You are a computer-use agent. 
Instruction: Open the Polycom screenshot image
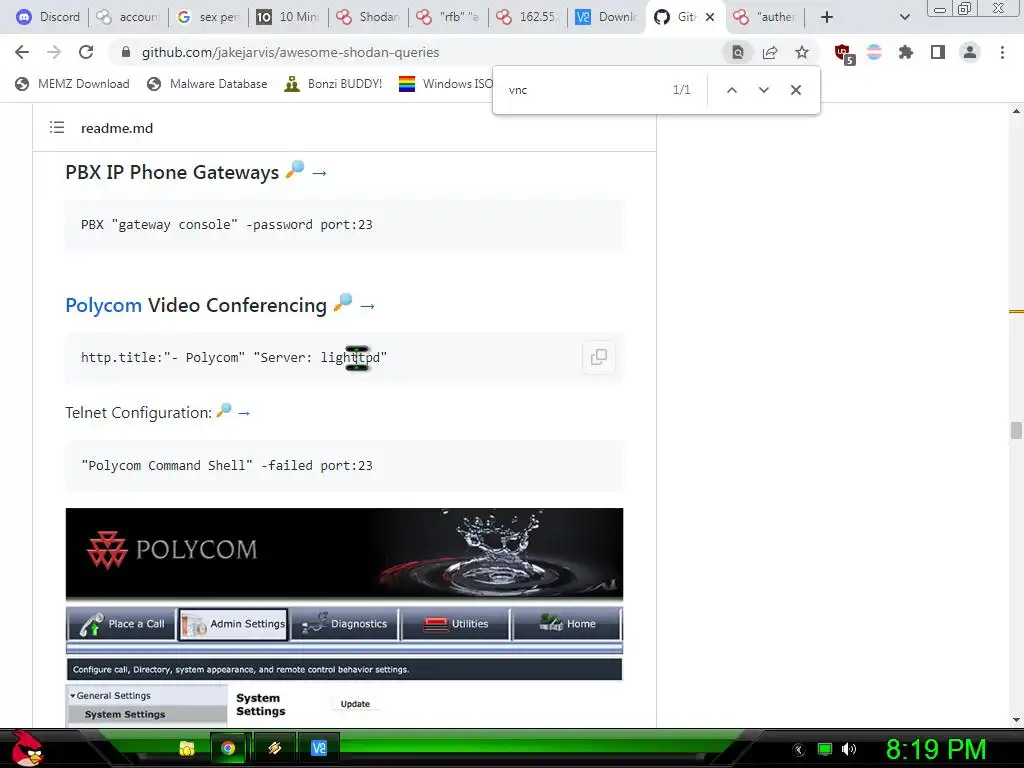(344, 616)
